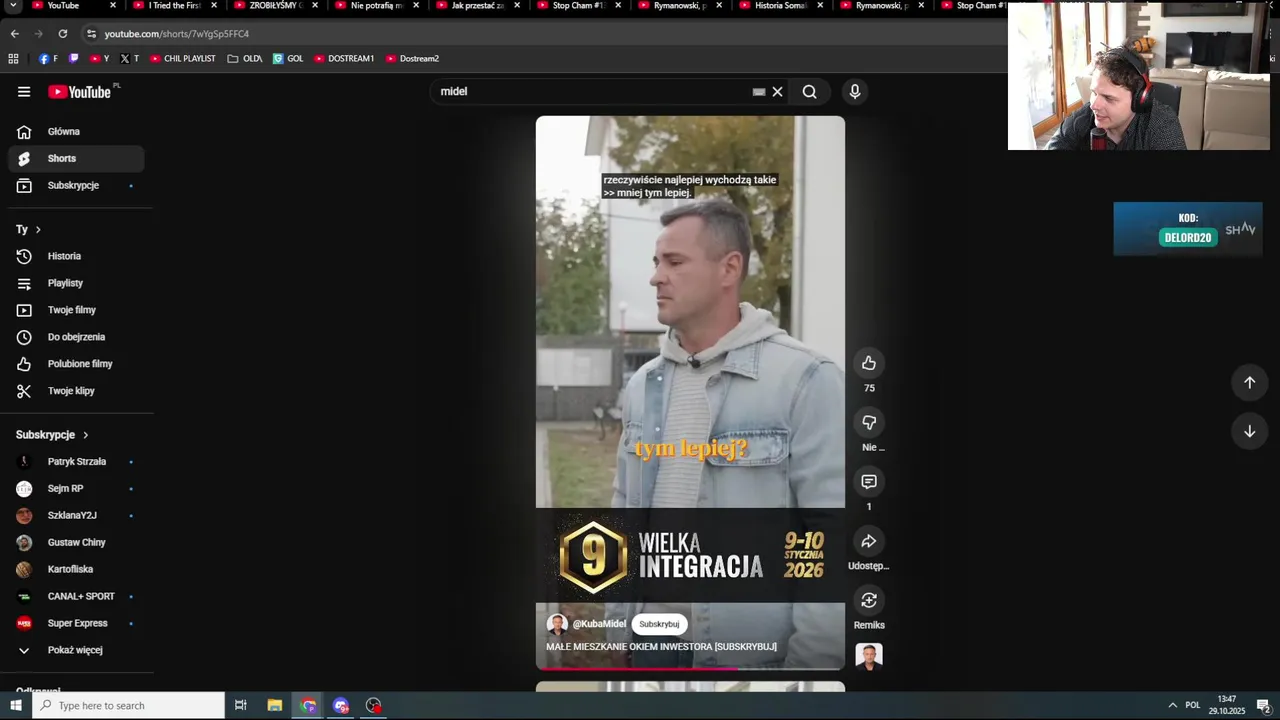This screenshot has height=720, width=1280.
Task: Open CANAL+ SPORT subscription channel
Action: (x=76, y=597)
